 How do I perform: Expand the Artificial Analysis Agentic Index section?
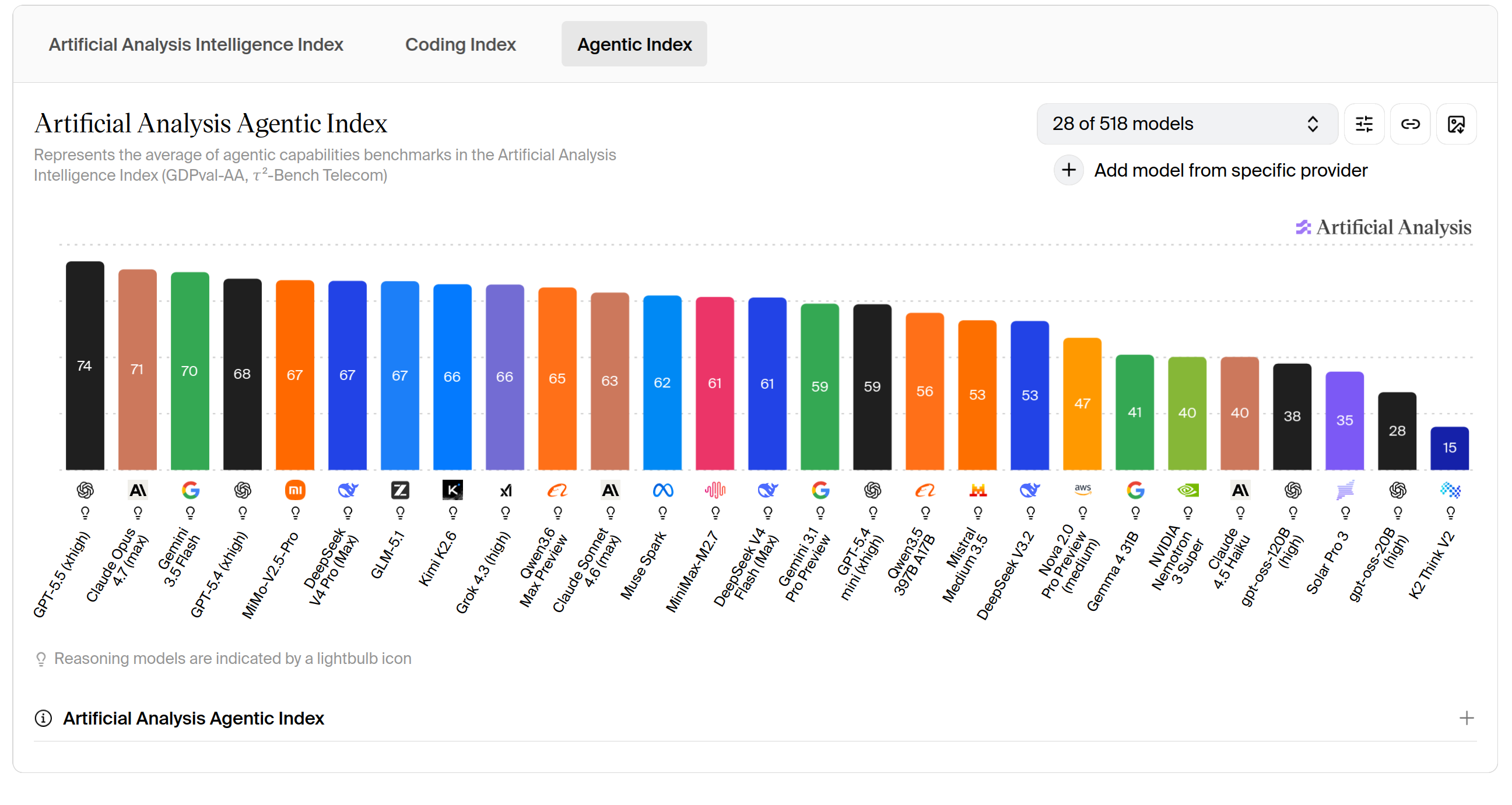click(x=1466, y=718)
